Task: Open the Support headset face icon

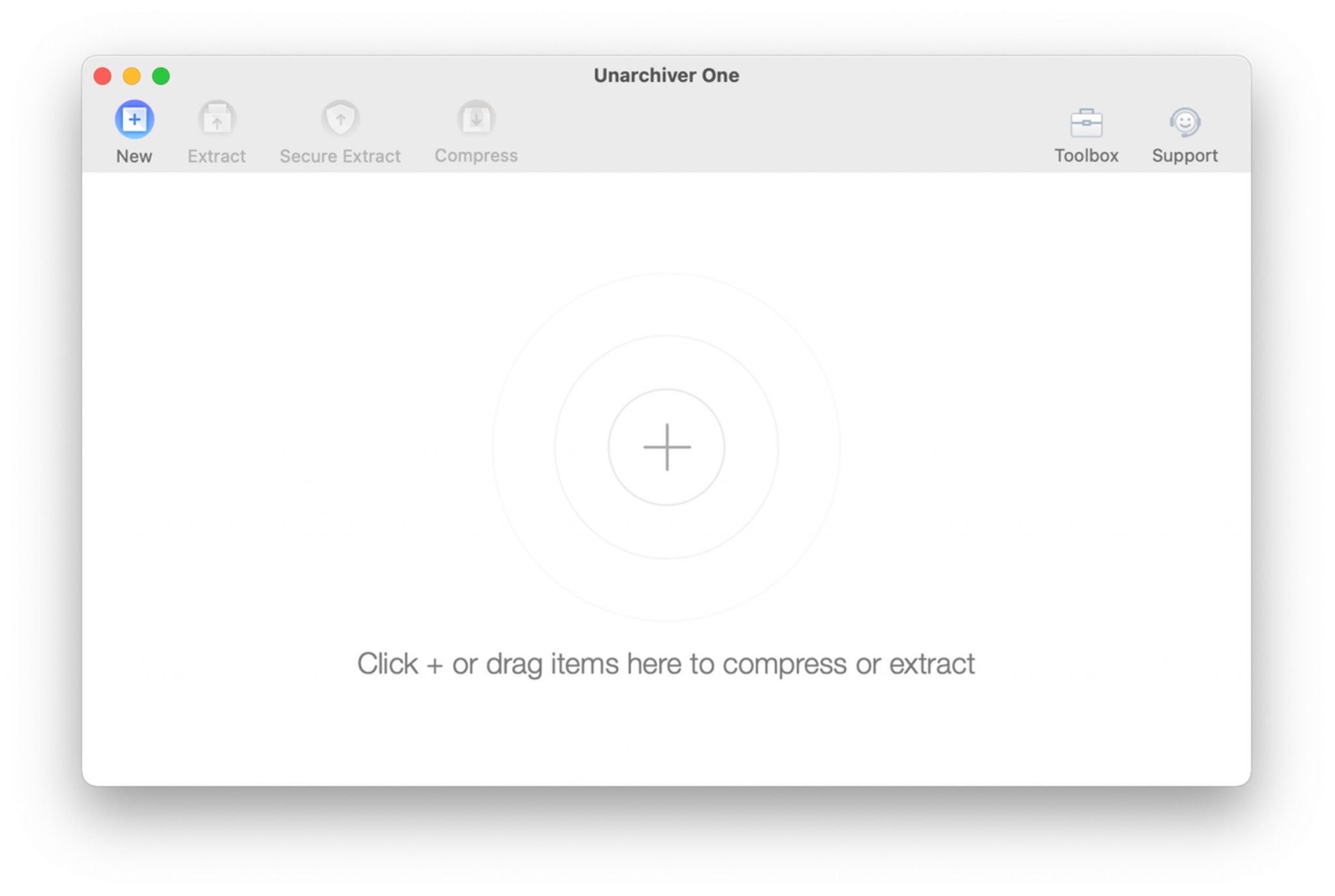Action: 1184,122
